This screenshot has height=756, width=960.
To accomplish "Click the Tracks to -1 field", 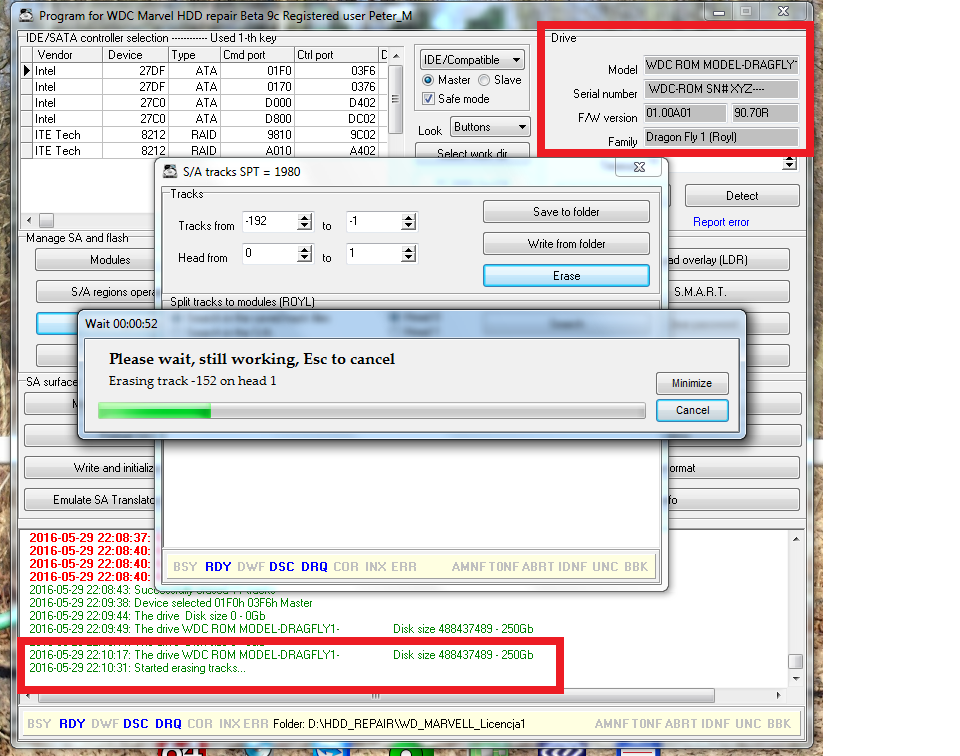I will pyautogui.click(x=374, y=222).
